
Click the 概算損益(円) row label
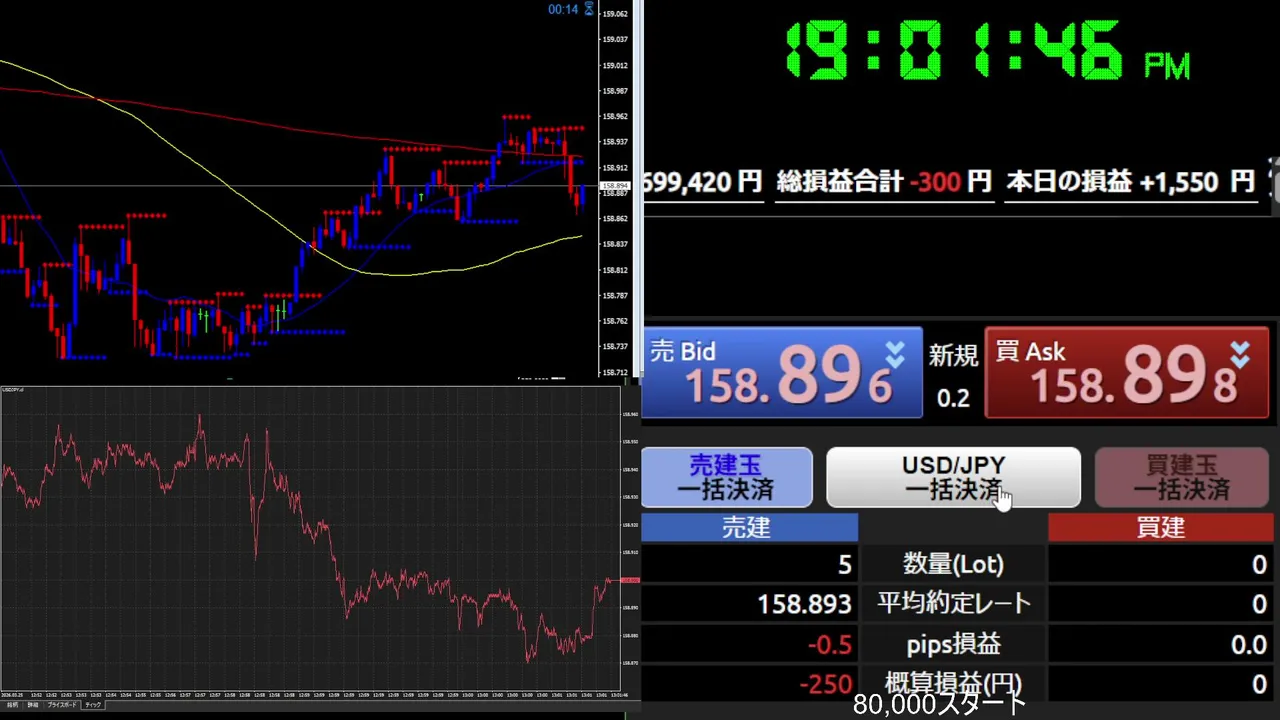[x=953, y=684]
